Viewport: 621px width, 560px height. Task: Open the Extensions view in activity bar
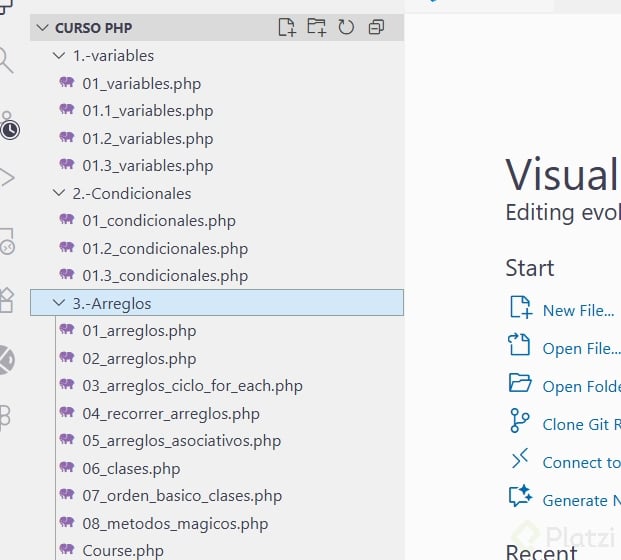7,298
